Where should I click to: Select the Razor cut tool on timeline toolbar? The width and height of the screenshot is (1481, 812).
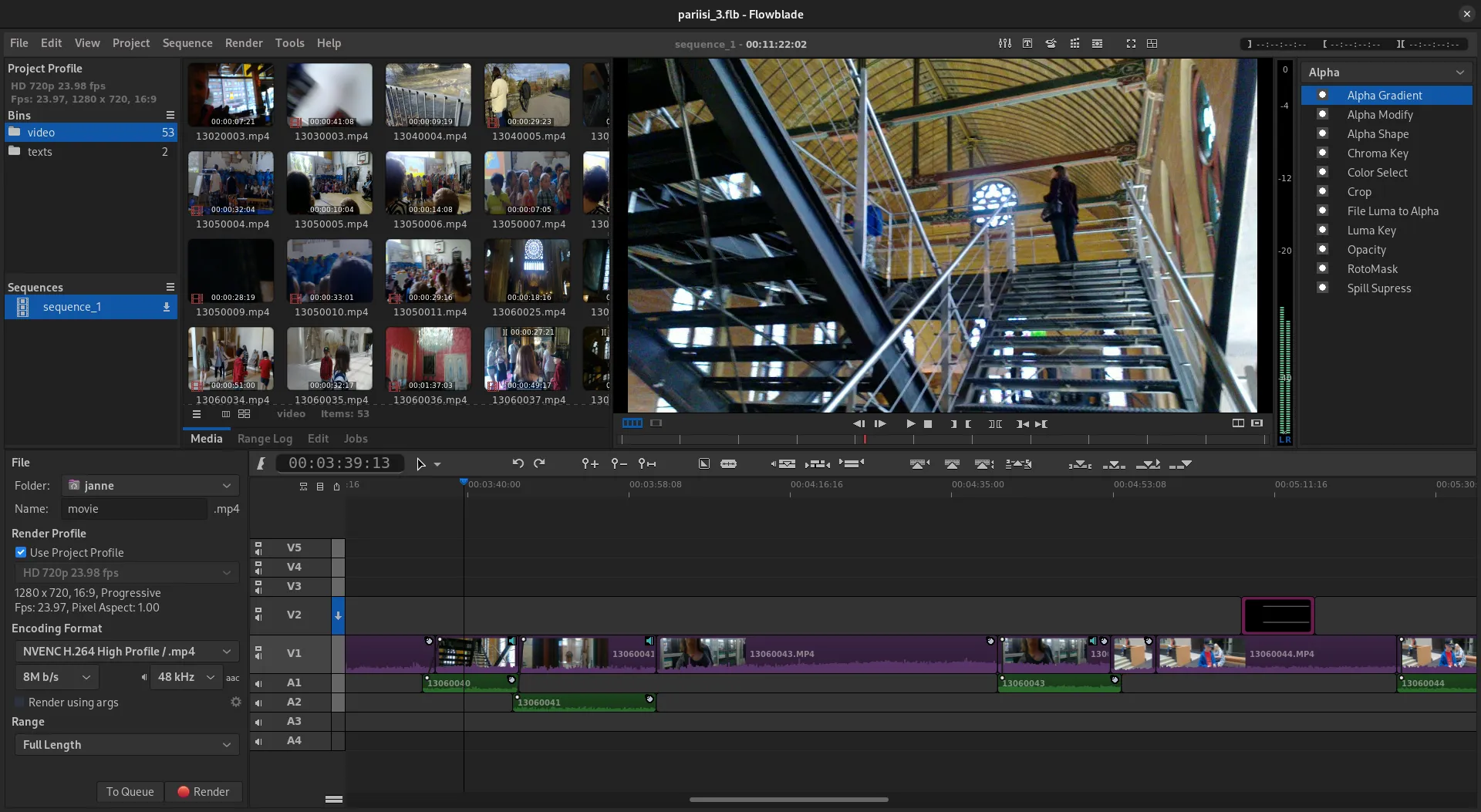[729, 463]
